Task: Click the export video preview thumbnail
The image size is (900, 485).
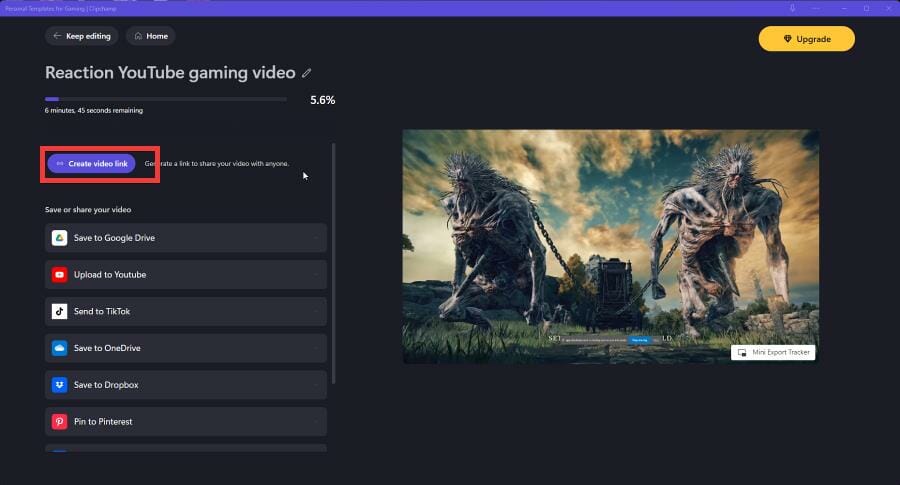Action: [x=610, y=246]
